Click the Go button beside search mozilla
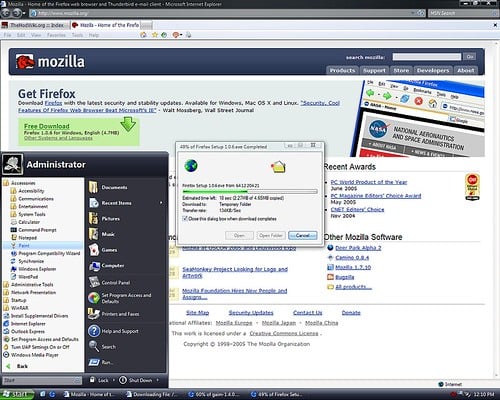Screen dimensions: 500x400 click(x=470, y=57)
